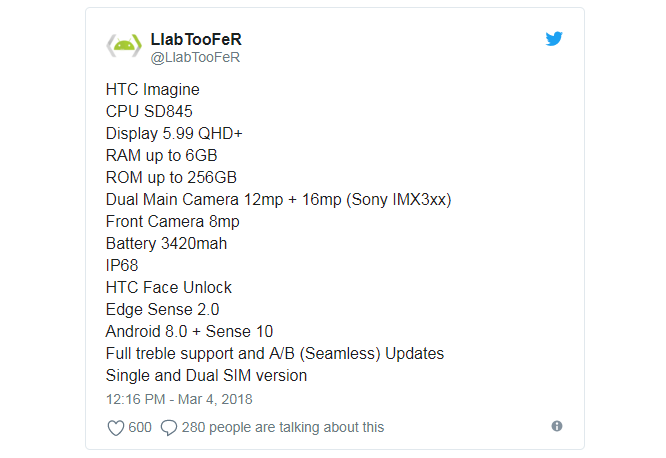This screenshot has width=666, height=458.
Task: Click the 'Dual Main Camera' spec line
Action: 278,199
